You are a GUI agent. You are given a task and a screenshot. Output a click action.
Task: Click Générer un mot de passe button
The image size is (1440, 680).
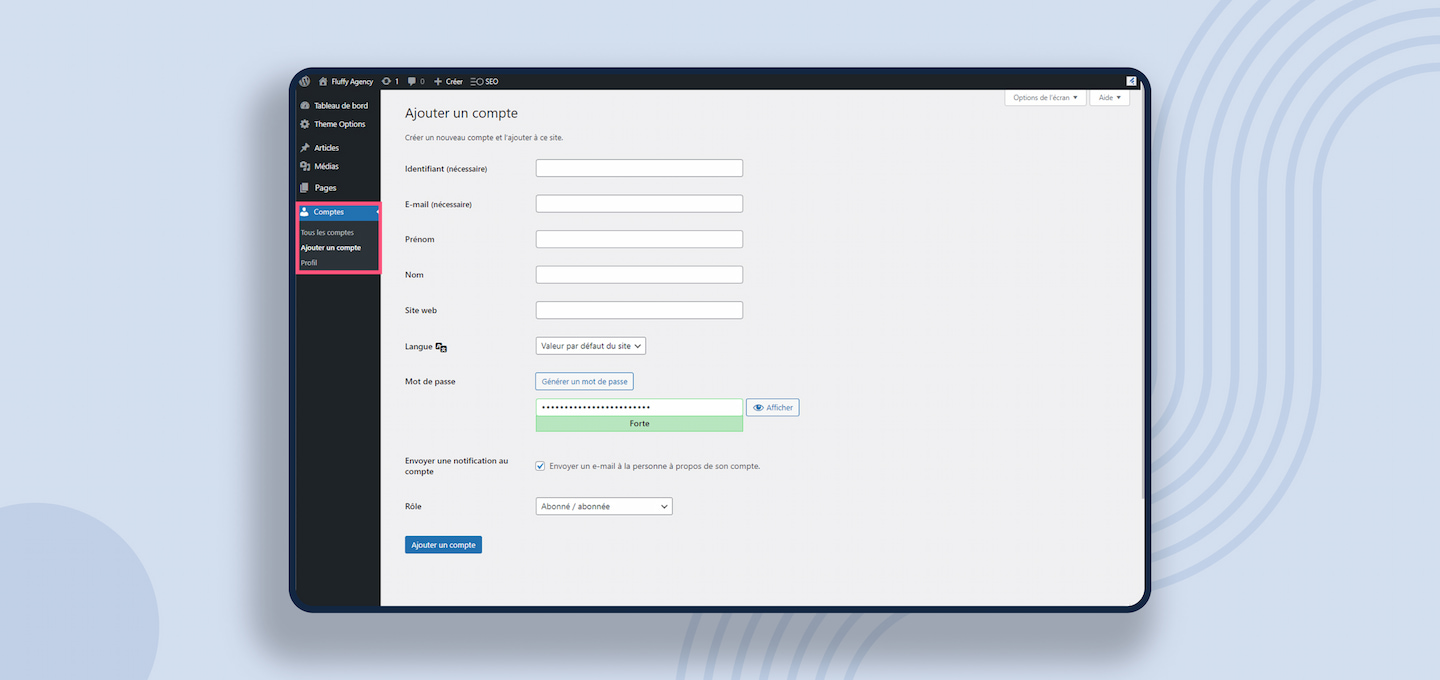point(584,381)
